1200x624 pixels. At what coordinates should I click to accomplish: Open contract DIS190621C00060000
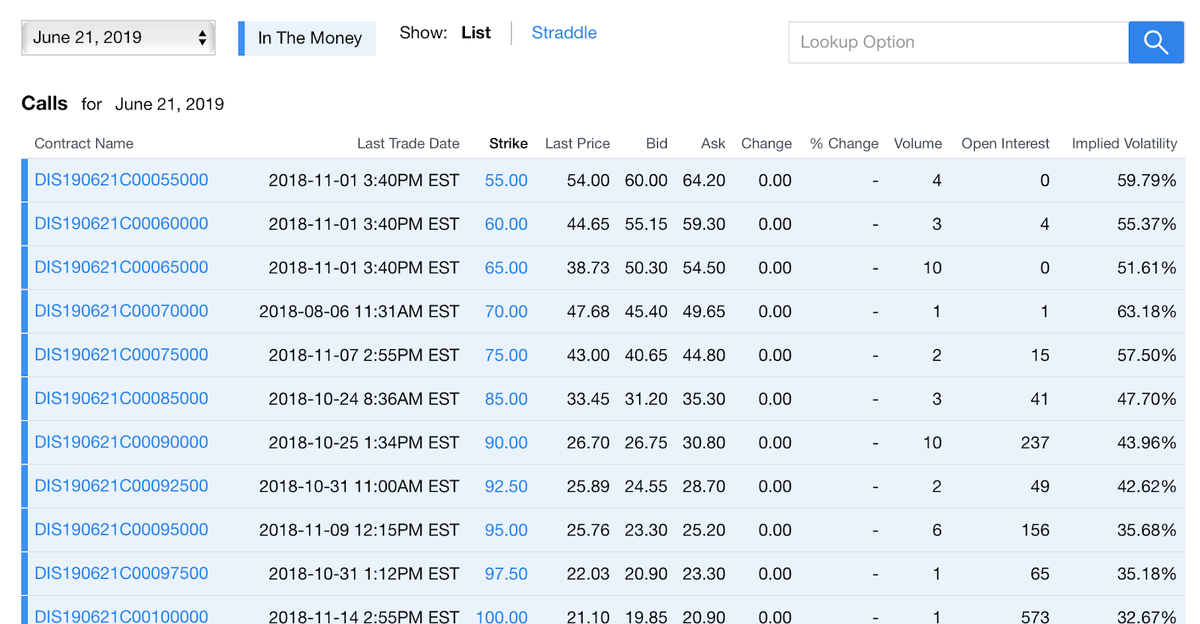pos(121,224)
